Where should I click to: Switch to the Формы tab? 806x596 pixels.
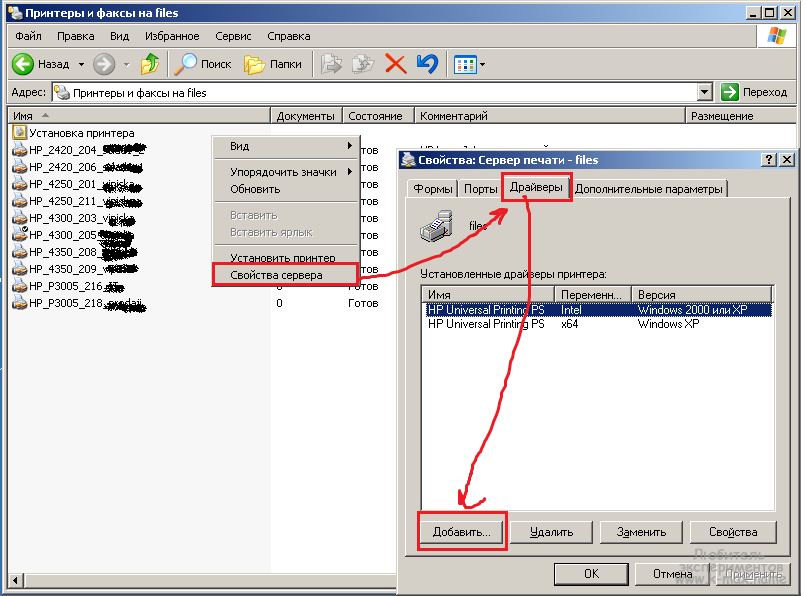[x=433, y=189]
